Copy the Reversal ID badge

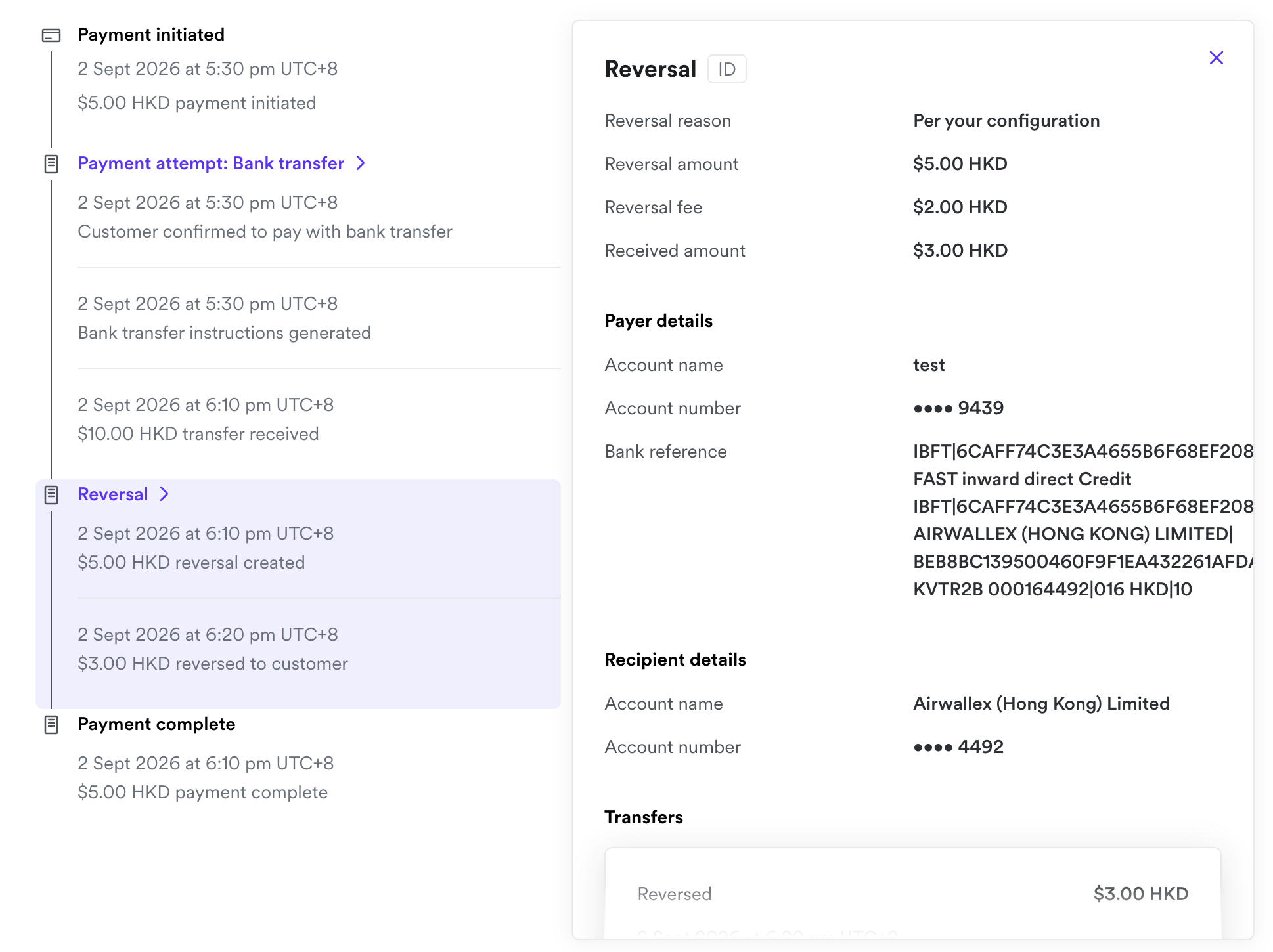click(x=726, y=69)
